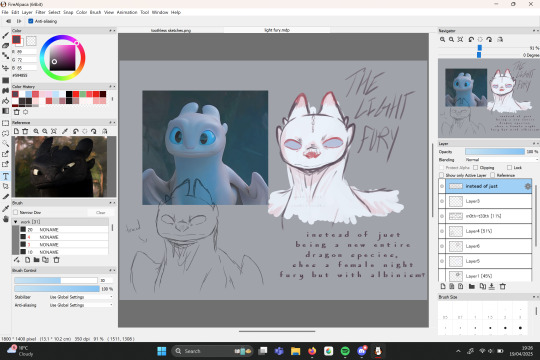This screenshot has height=360, width=540.
Task: Open Color History options menu dots
Action: 112,99
